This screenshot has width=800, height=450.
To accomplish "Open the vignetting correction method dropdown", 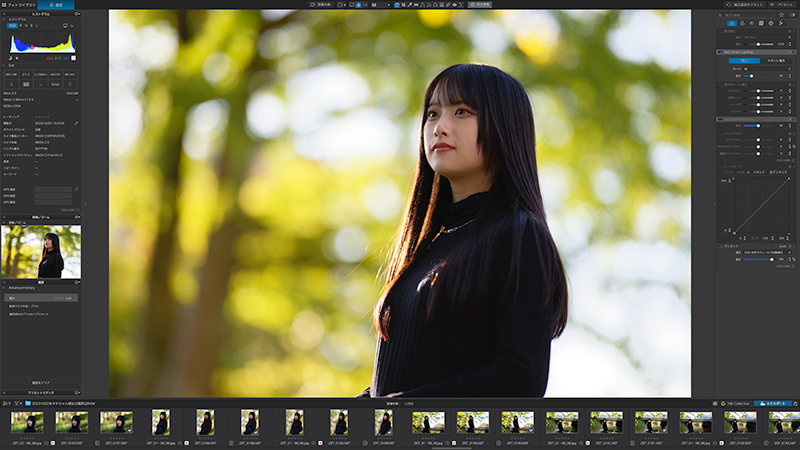I will [767, 253].
